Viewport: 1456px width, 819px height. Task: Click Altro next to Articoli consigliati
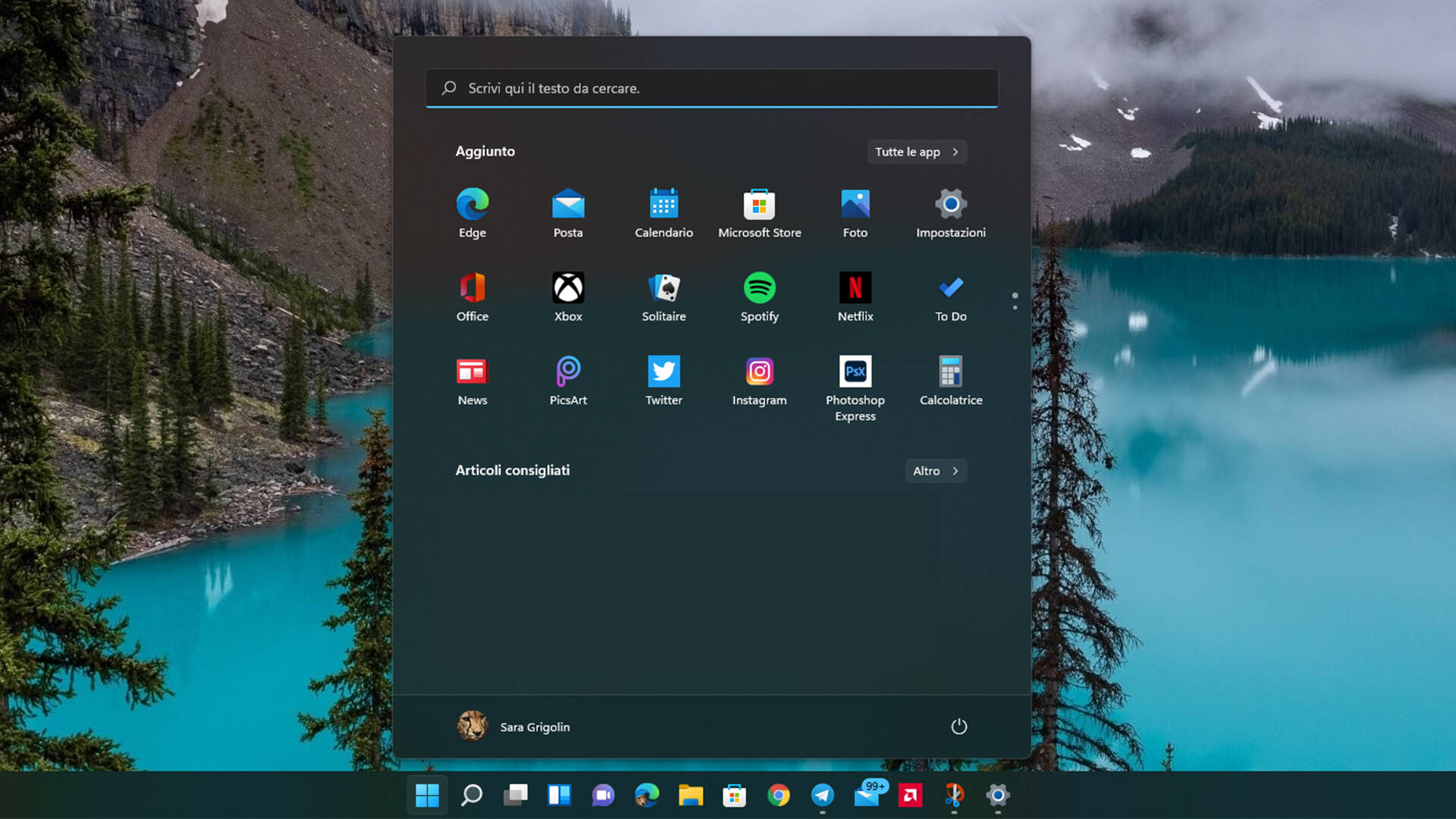tap(935, 471)
